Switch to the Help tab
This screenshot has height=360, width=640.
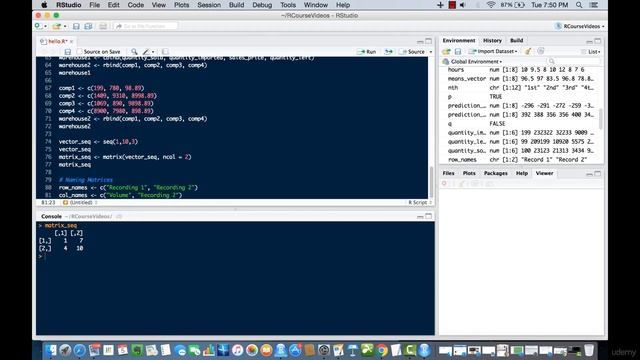pos(522,173)
